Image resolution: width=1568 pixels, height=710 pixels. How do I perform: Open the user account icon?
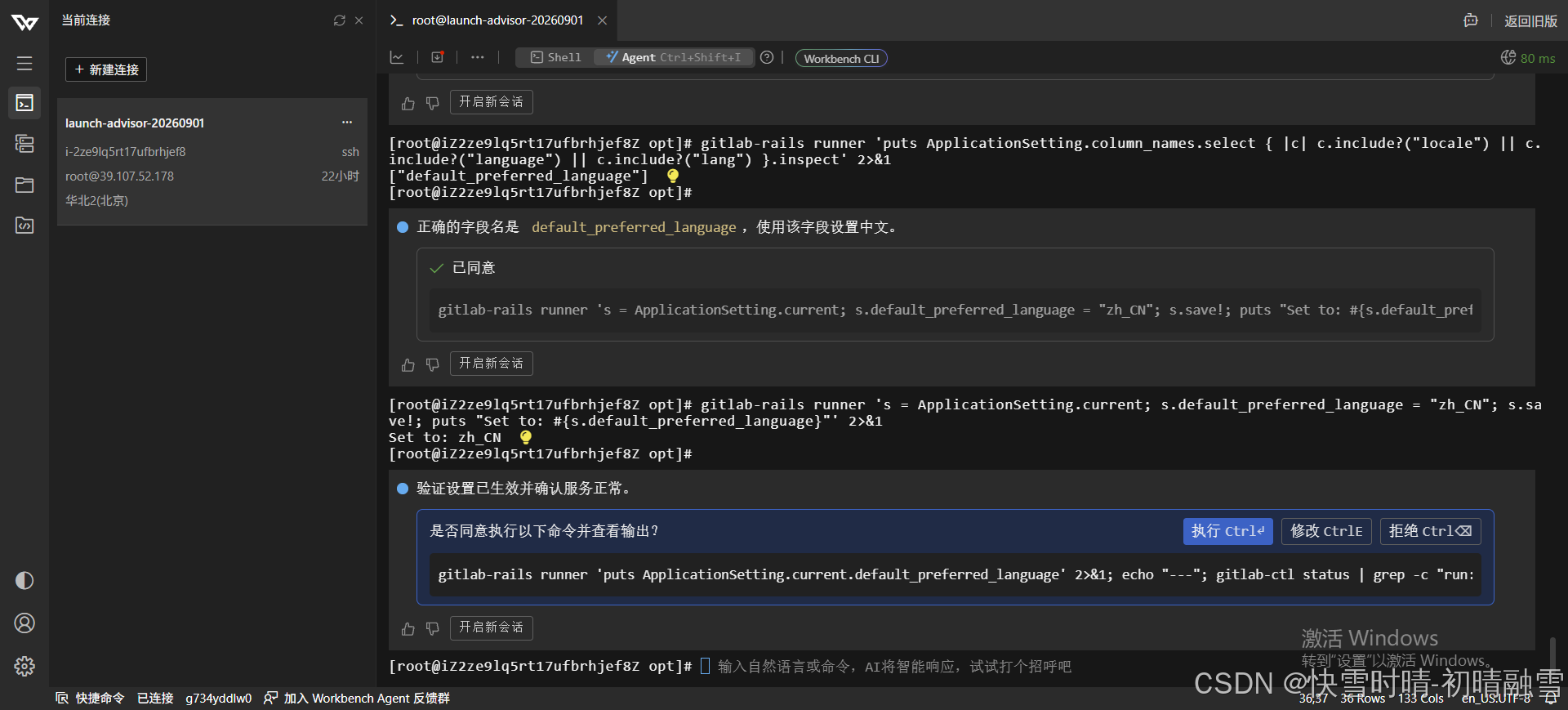24,623
